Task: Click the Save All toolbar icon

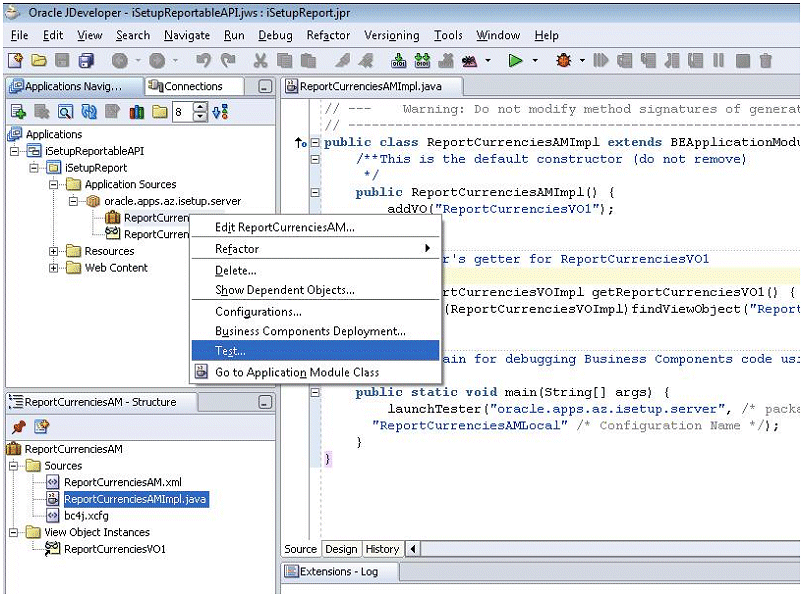Action: point(86,61)
